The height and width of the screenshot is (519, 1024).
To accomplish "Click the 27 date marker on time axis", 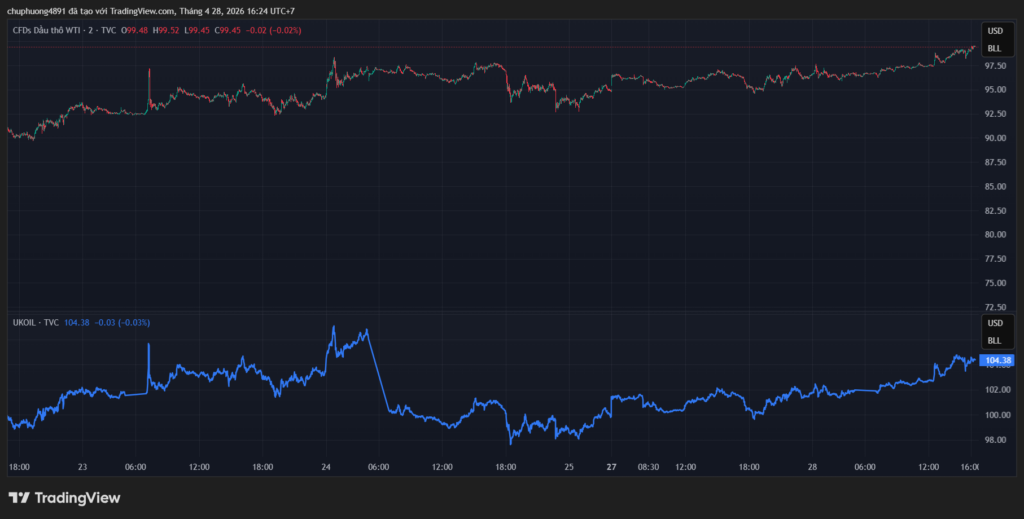I will (612, 467).
